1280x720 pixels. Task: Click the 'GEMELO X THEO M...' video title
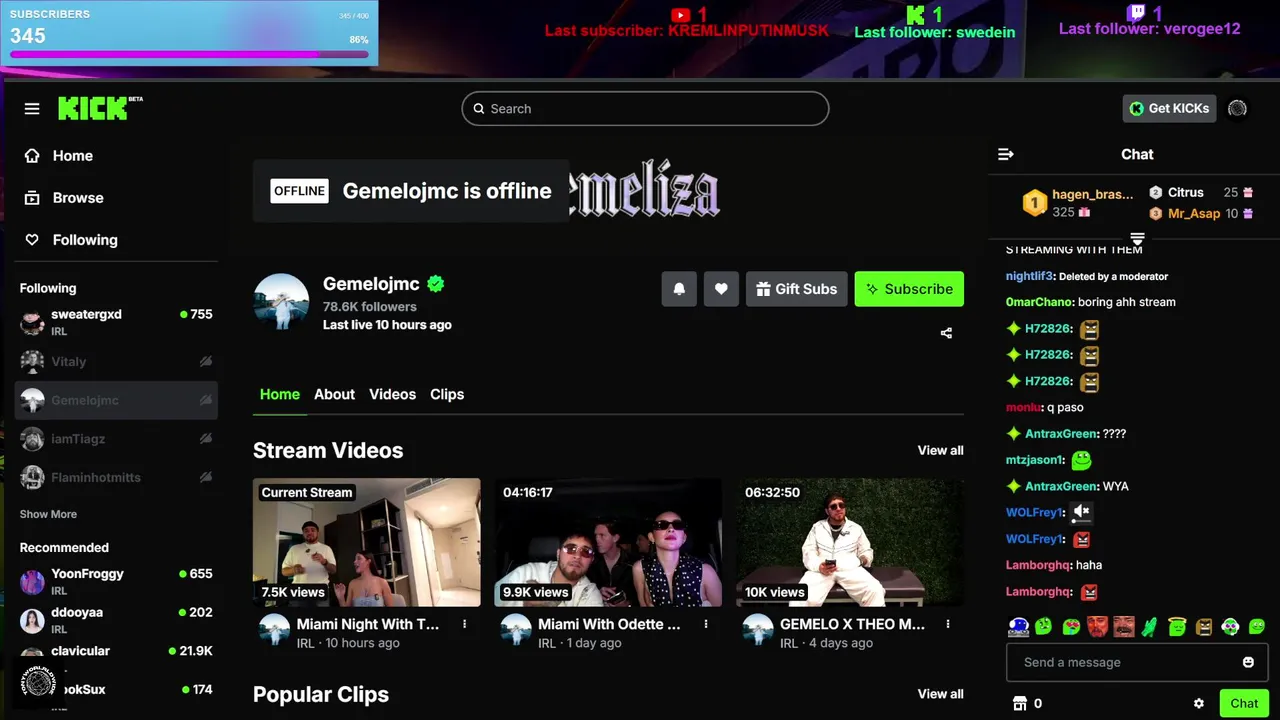[852, 624]
